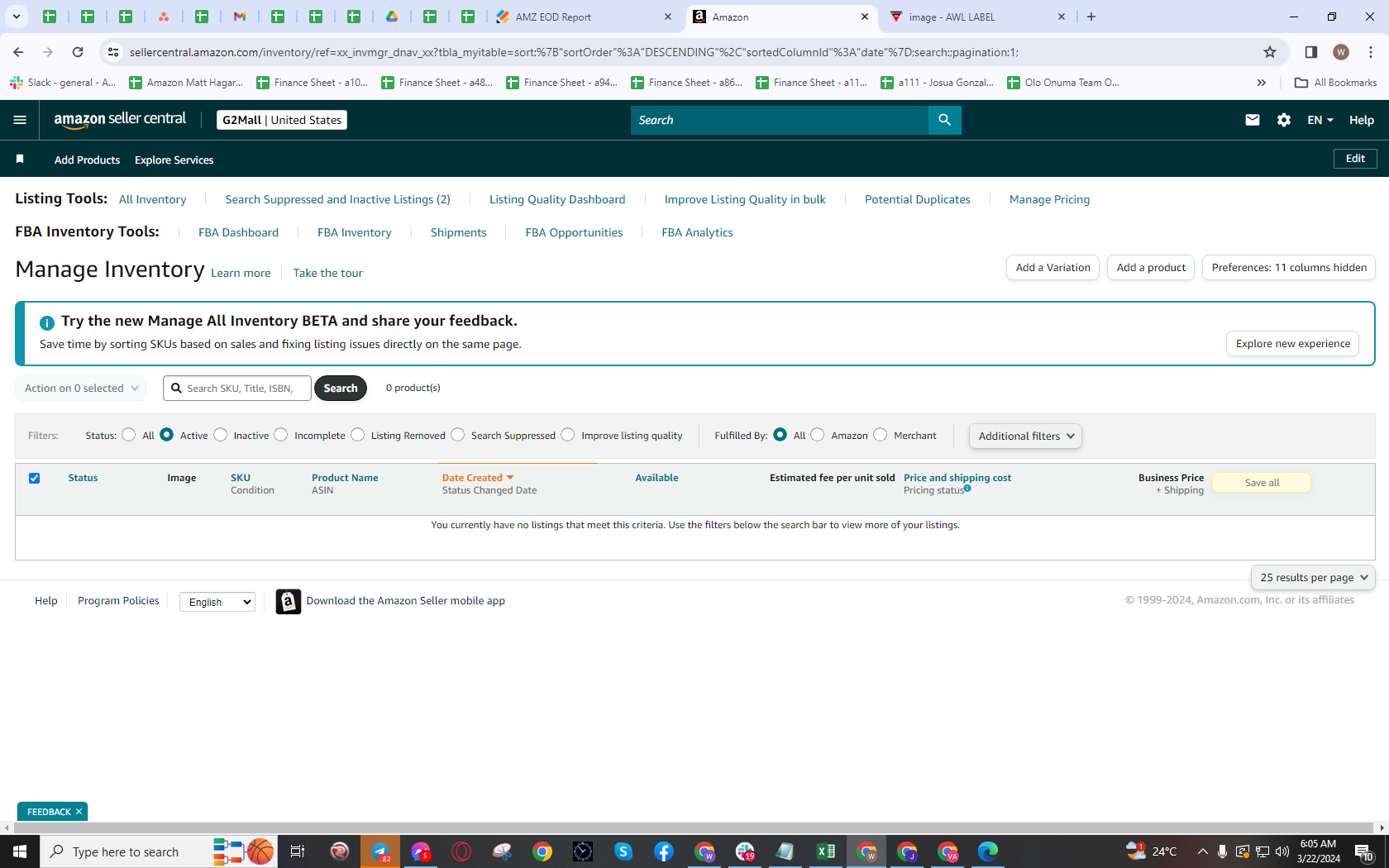Click the Amazon Seller Central logo

pyautogui.click(x=120, y=120)
